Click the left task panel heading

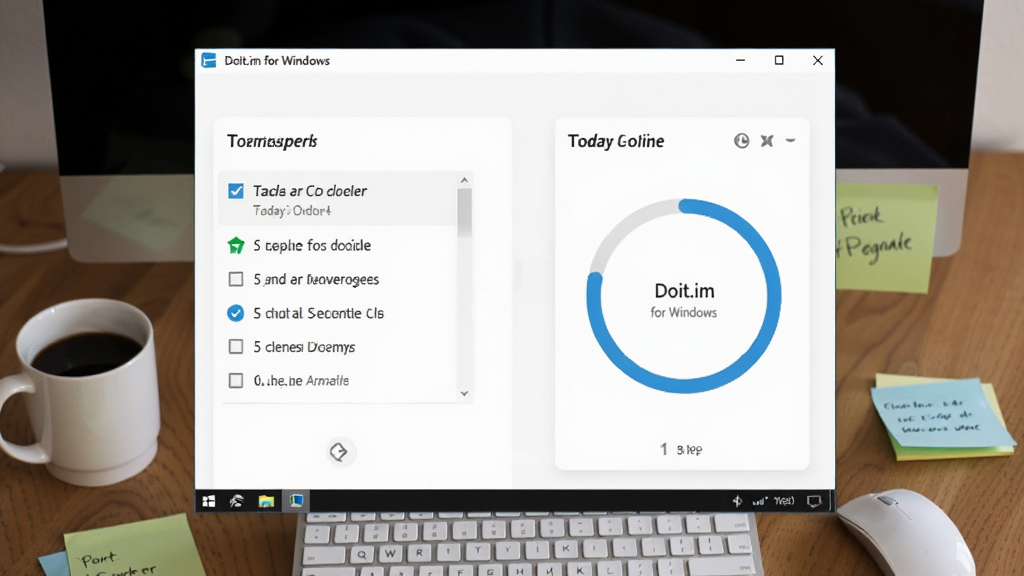[272, 141]
